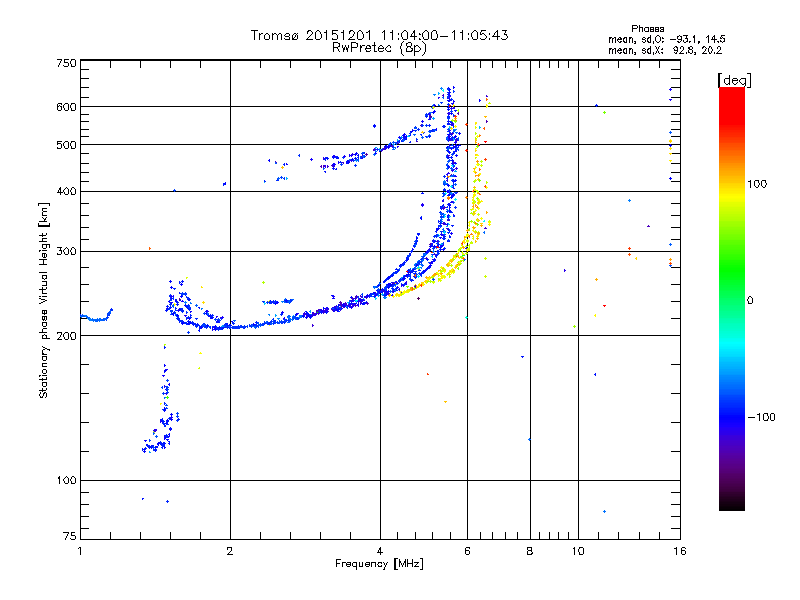Click the x-axis tick label '4'

[x=380, y=551]
